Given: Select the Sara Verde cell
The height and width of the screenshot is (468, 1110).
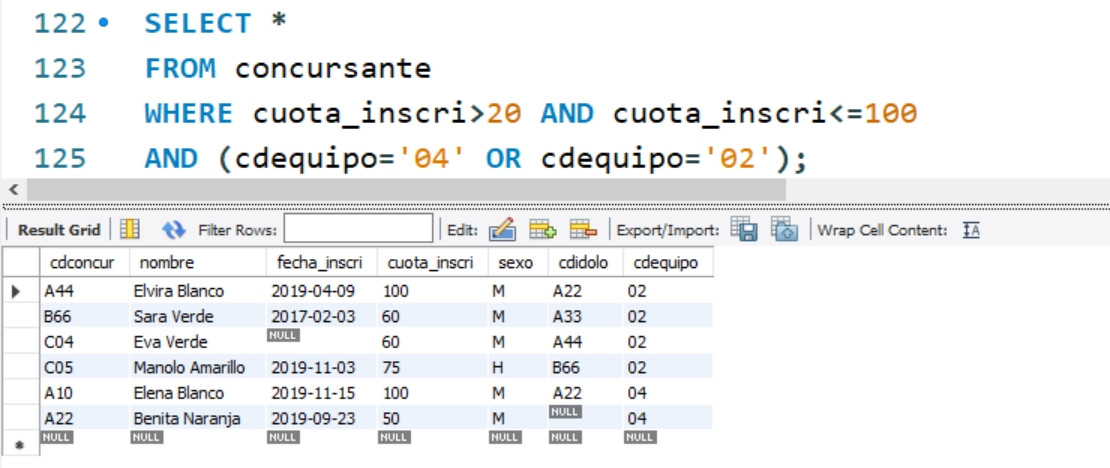Looking at the screenshot, I should [x=198, y=316].
